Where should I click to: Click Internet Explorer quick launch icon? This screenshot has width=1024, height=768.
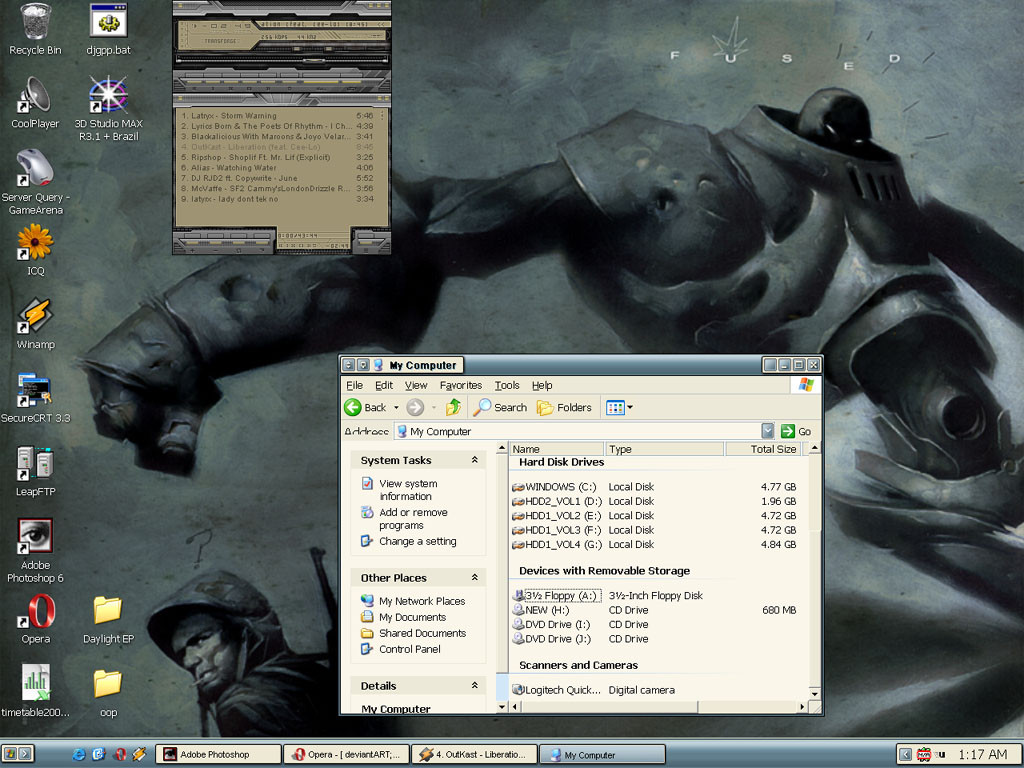[x=79, y=754]
